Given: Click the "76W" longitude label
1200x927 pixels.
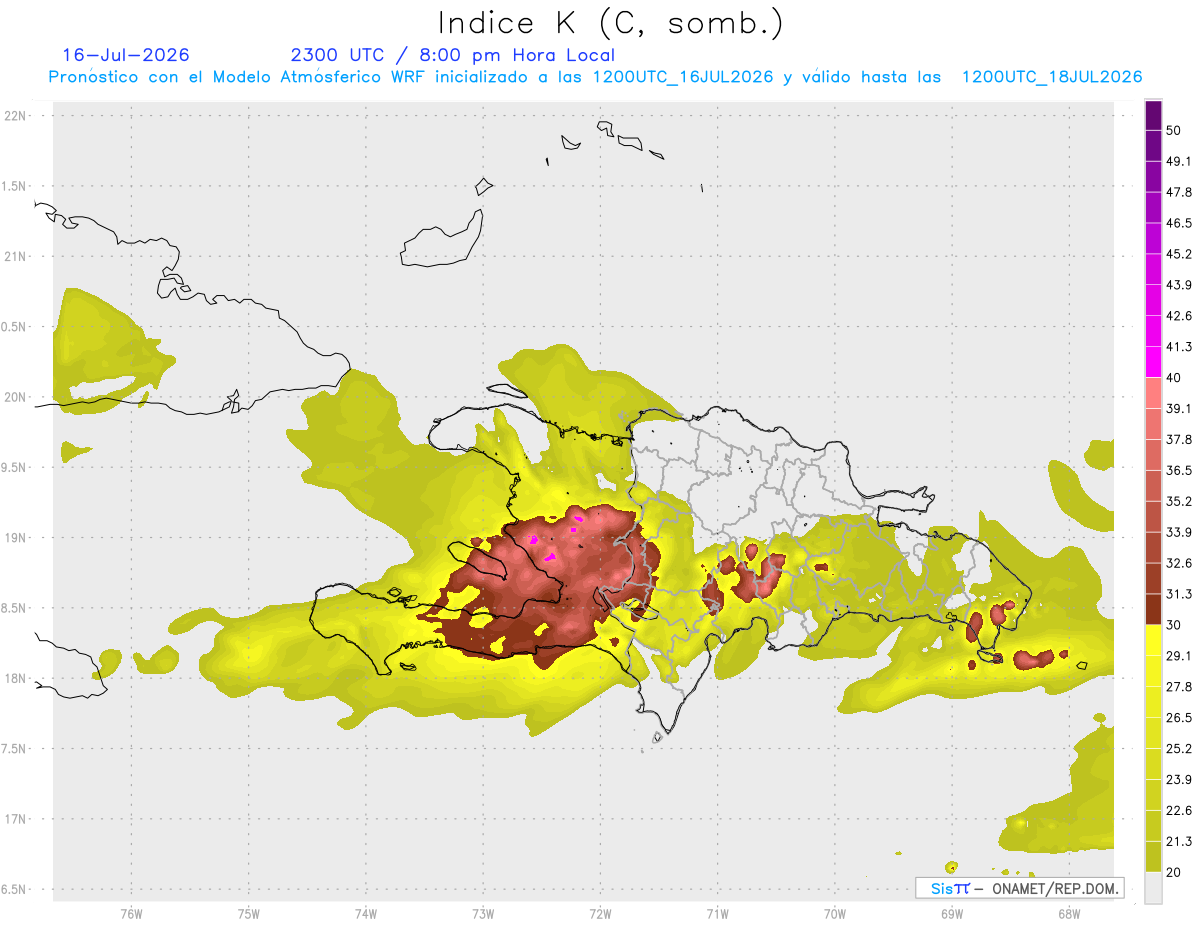Looking at the screenshot, I should (131, 913).
